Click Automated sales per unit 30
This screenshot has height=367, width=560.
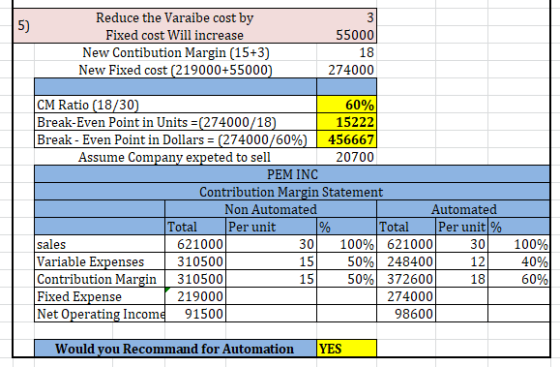462,244
